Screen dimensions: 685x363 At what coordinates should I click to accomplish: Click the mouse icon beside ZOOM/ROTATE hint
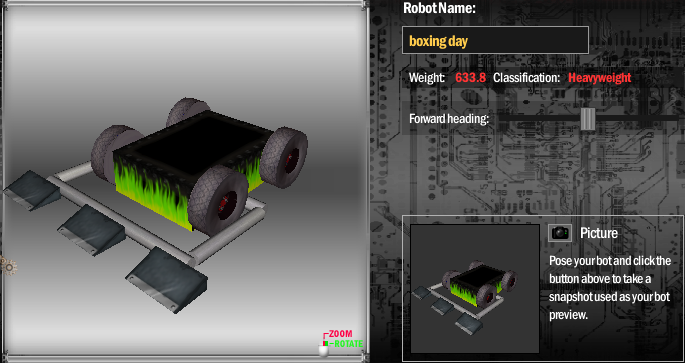click(x=323, y=350)
